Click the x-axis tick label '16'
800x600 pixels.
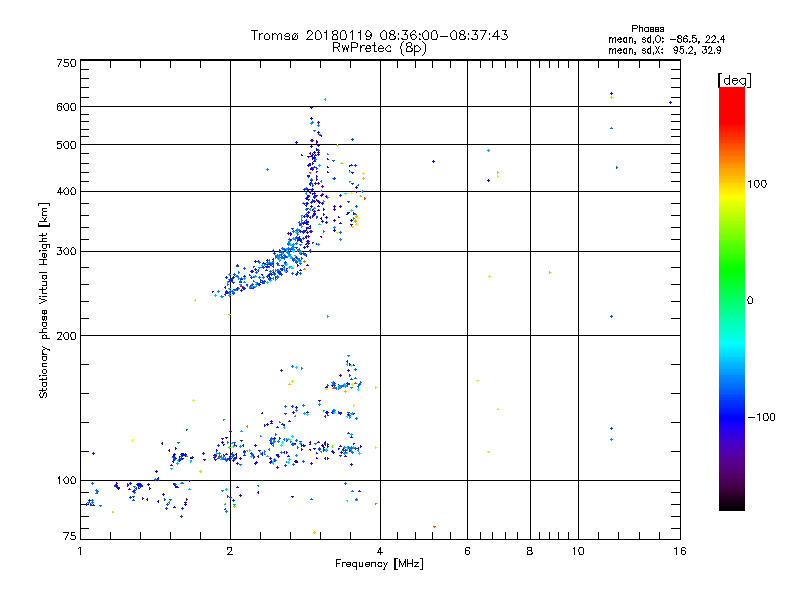coord(680,551)
